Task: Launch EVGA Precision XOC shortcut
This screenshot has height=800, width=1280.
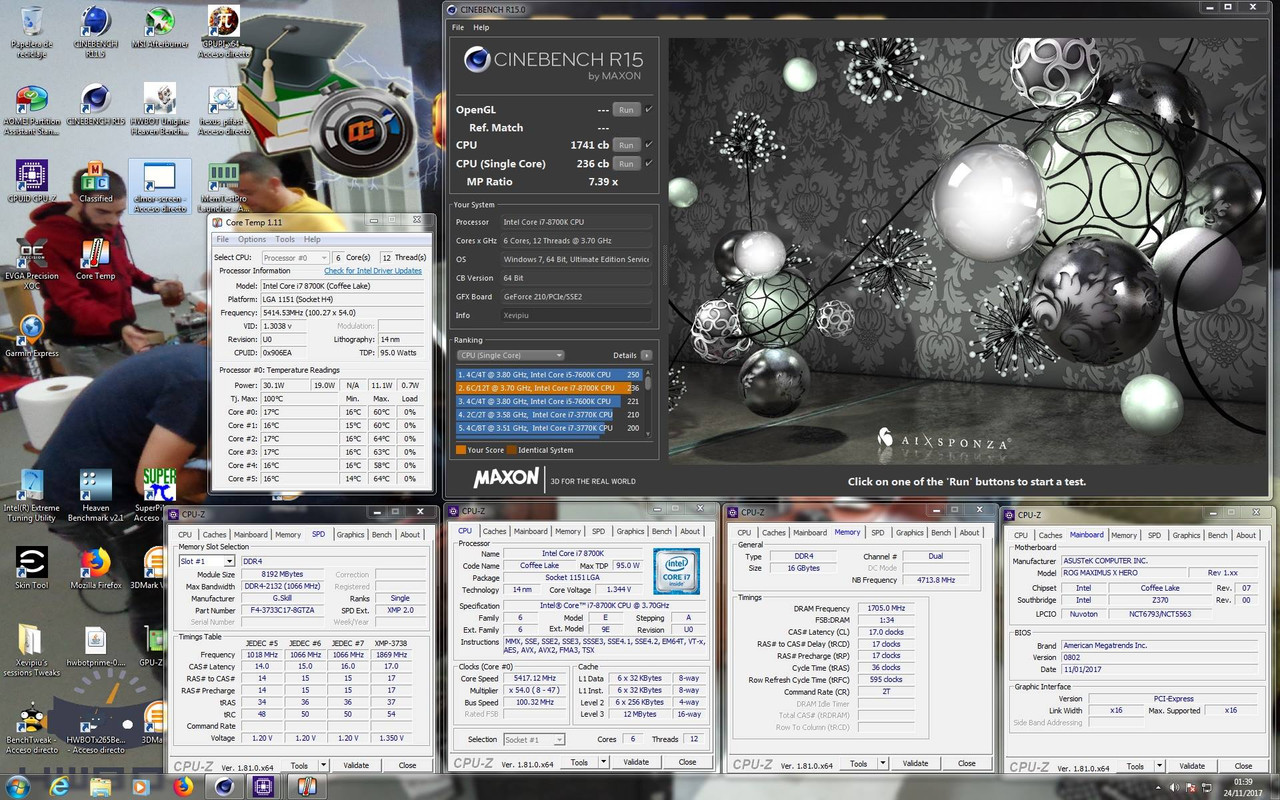Action: click(x=32, y=264)
